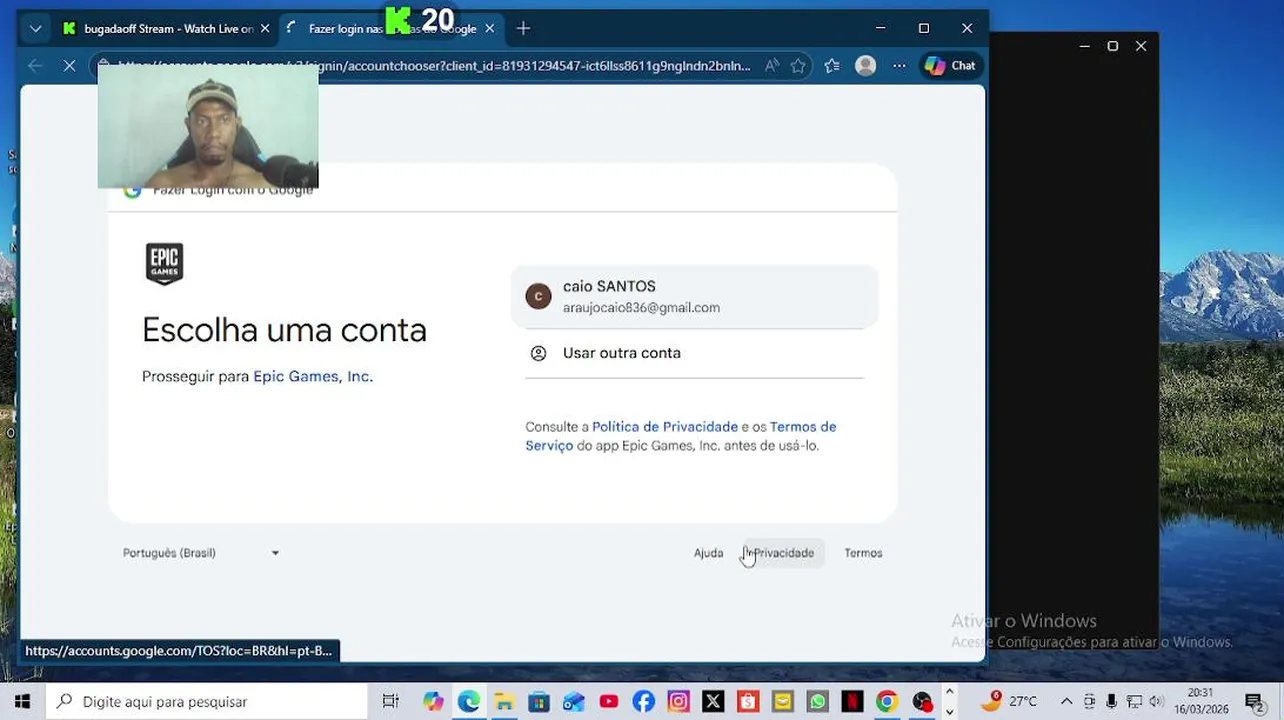Open Microsoft Store from taskbar
Screen dimensions: 1284x720
539,702
